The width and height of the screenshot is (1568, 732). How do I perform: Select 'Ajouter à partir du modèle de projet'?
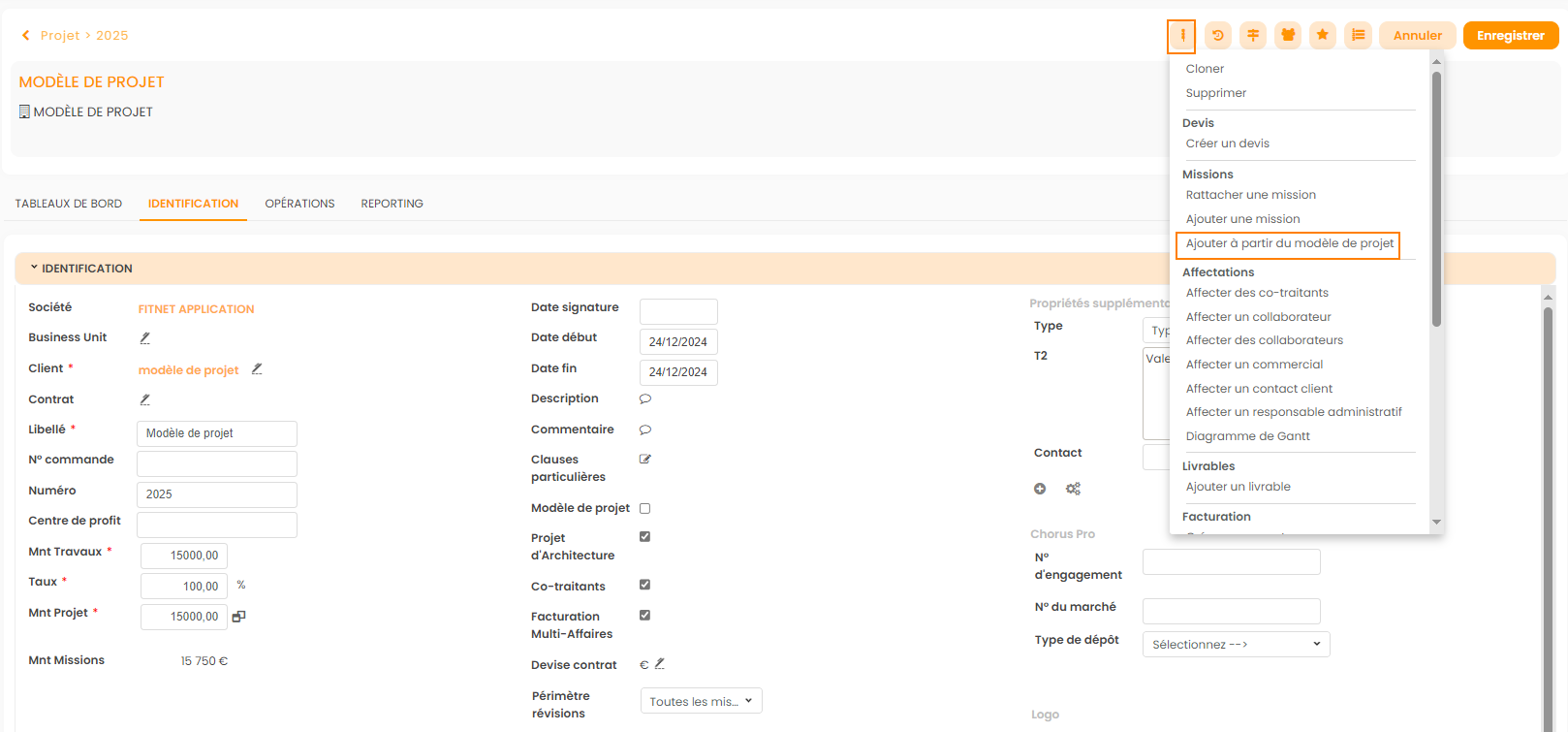click(x=1289, y=244)
